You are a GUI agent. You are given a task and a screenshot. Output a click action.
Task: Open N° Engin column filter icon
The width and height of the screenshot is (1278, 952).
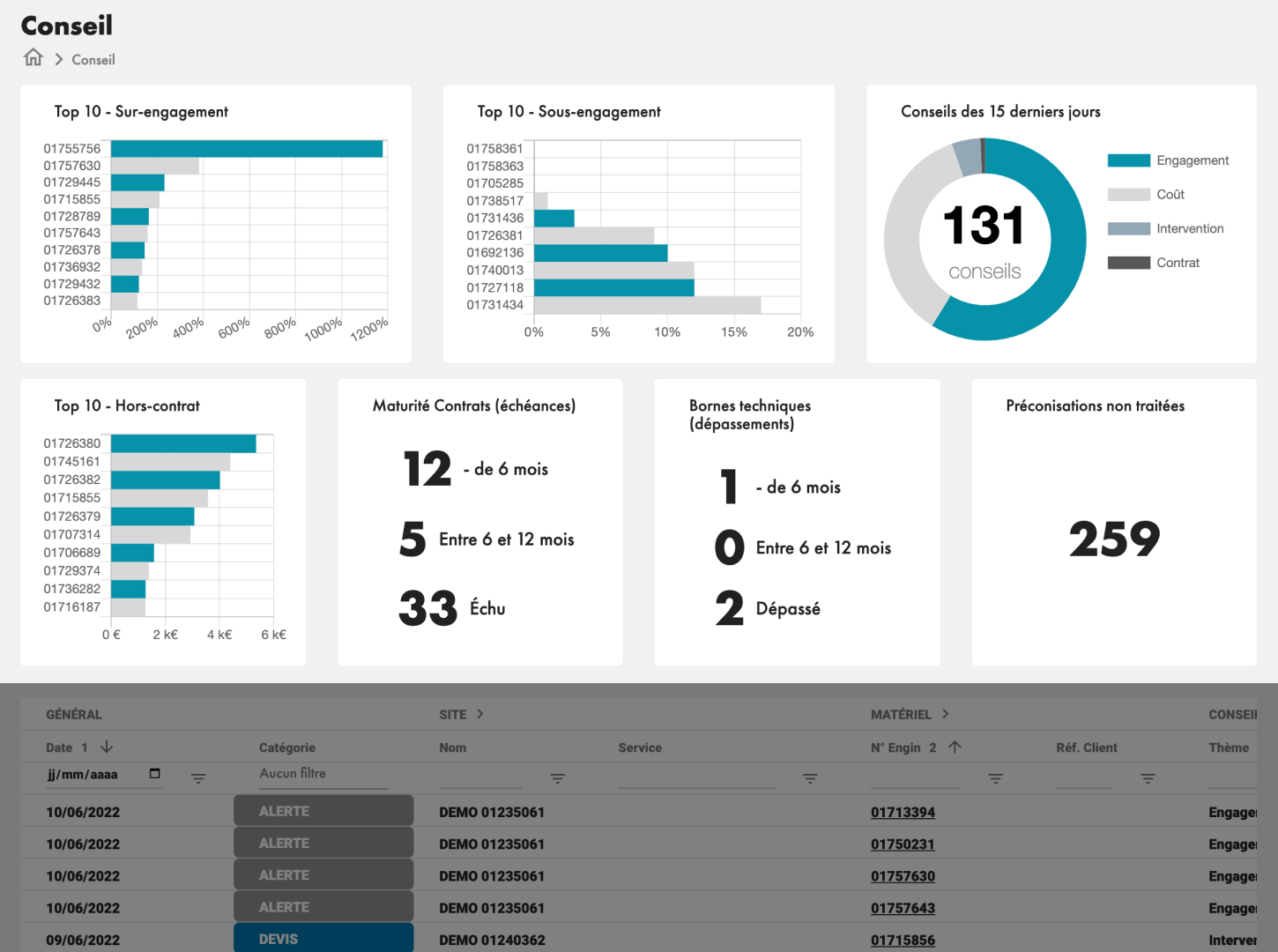(x=995, y=778)
